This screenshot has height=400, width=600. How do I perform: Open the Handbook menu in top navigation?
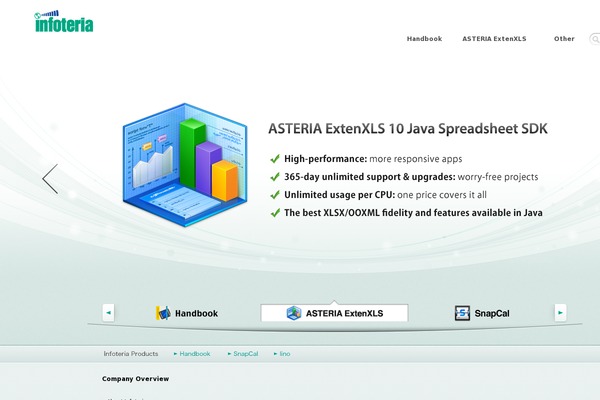point(424,39)
